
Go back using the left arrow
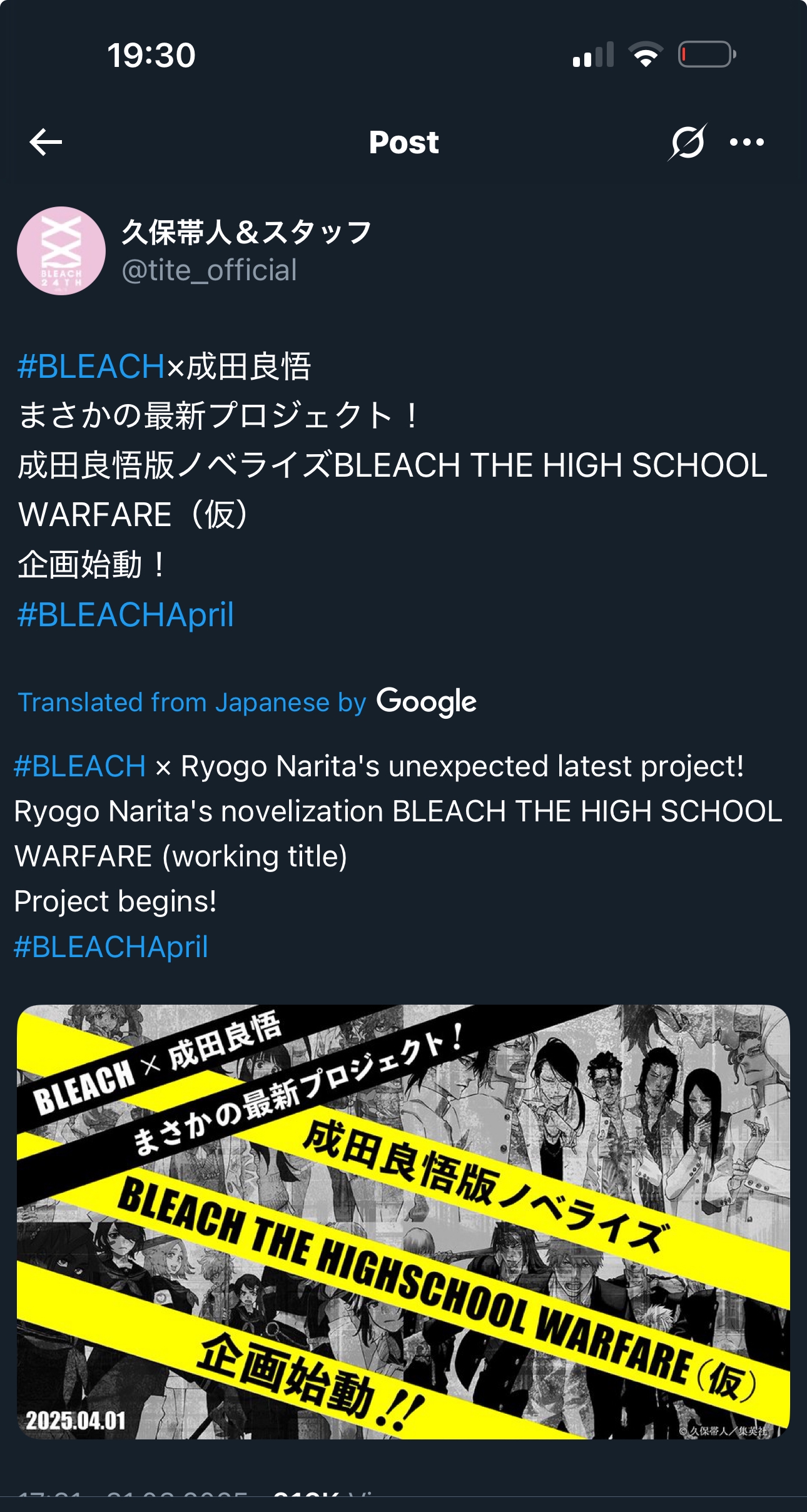pos(46,142)
